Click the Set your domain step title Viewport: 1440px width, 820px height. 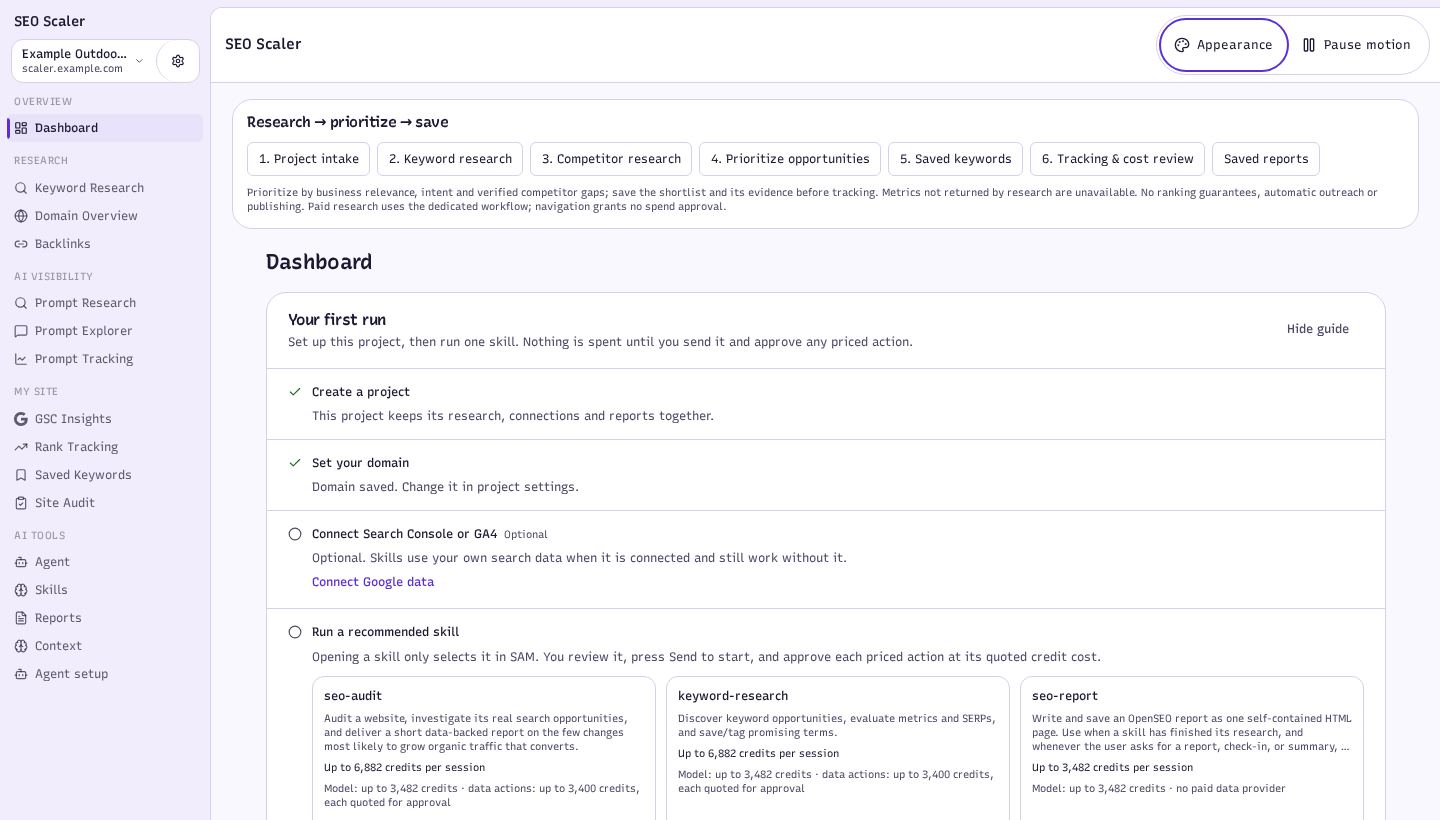point(360,463)
